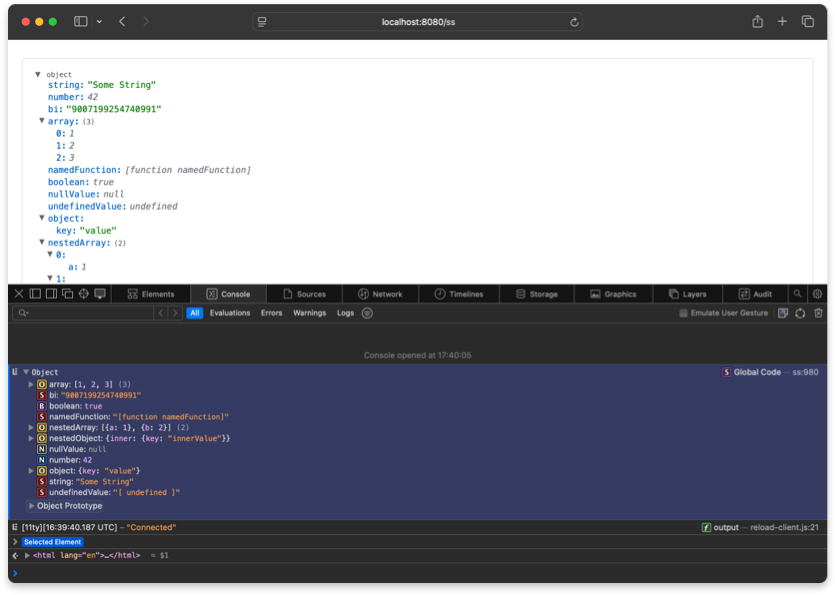
Task: Switch to the Graphics tab
Action: pos(613,294)
